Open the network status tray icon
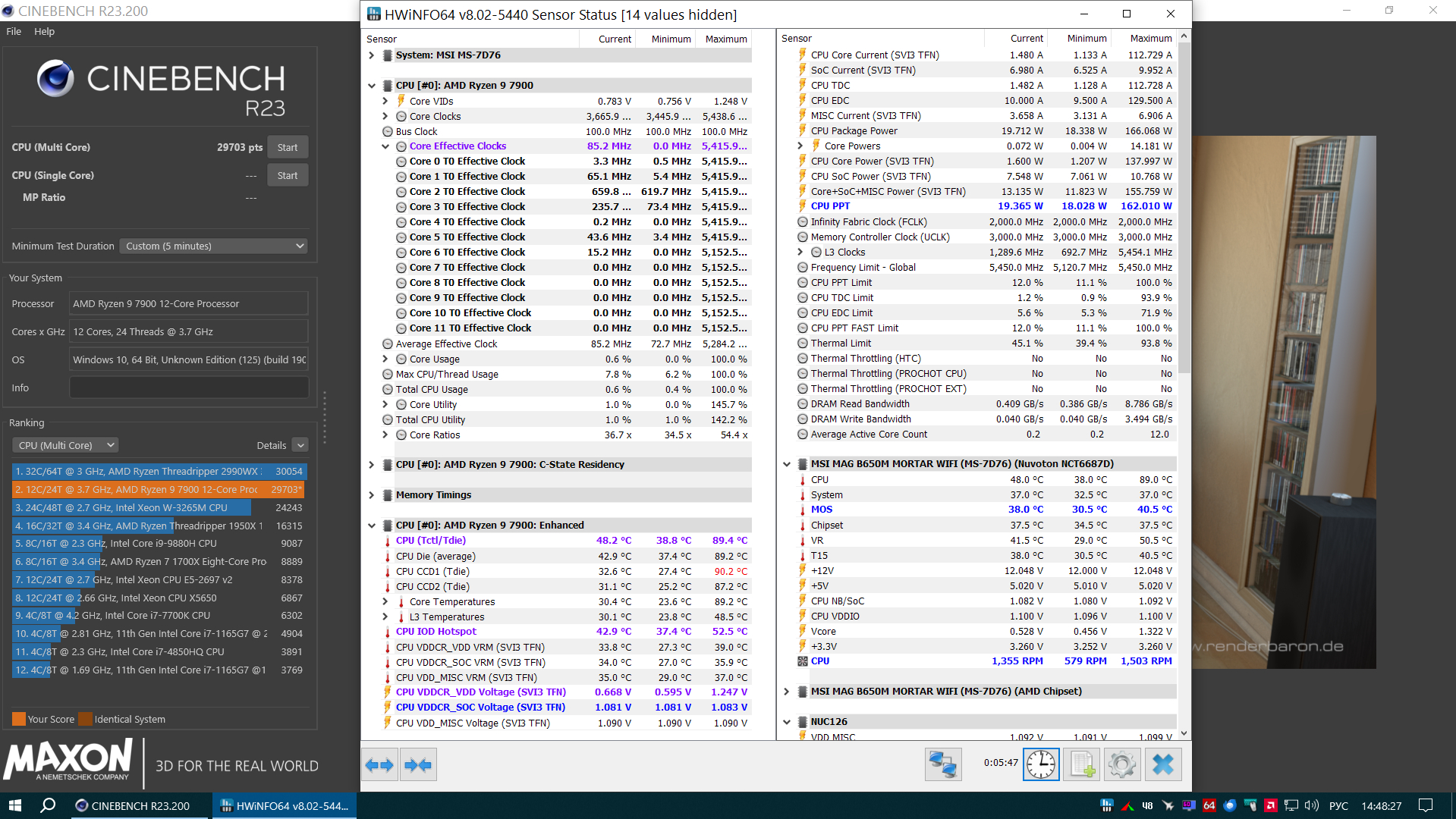The width and height of the screenshot is (1456, 819). (x=1291, y=805)
